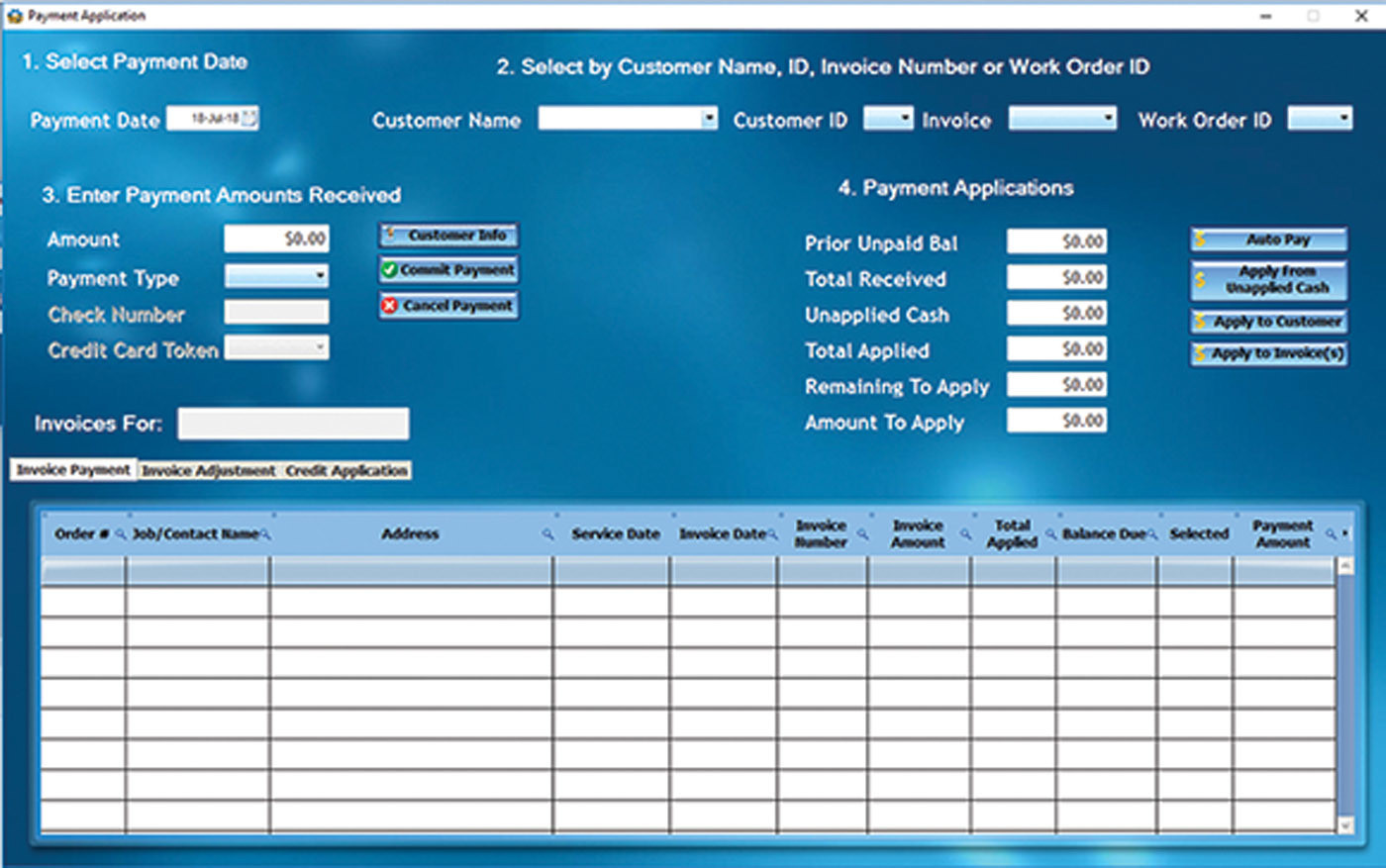Image resolution: width=1386 pixels, height=868 pixels.
Task: Click the Address column search magnifier
Action: (547, 532)
